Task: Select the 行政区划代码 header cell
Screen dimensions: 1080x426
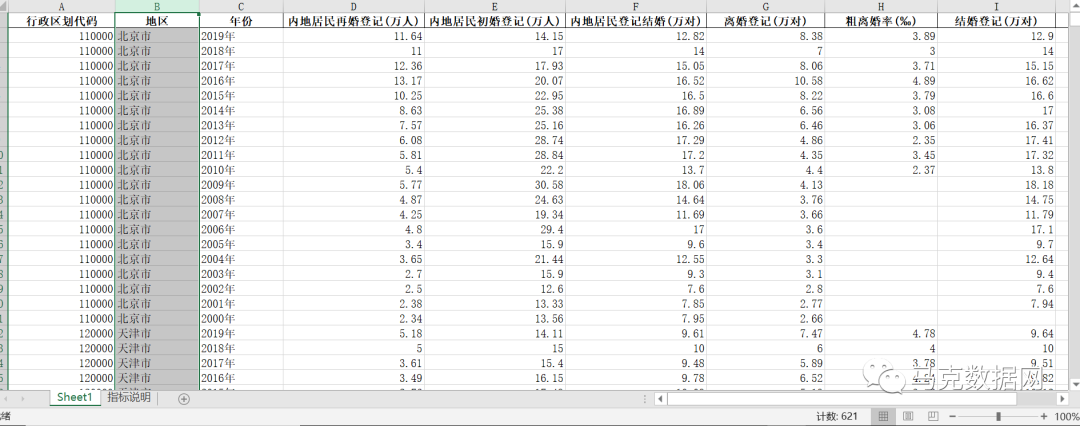Action: (x=61, y=21)
